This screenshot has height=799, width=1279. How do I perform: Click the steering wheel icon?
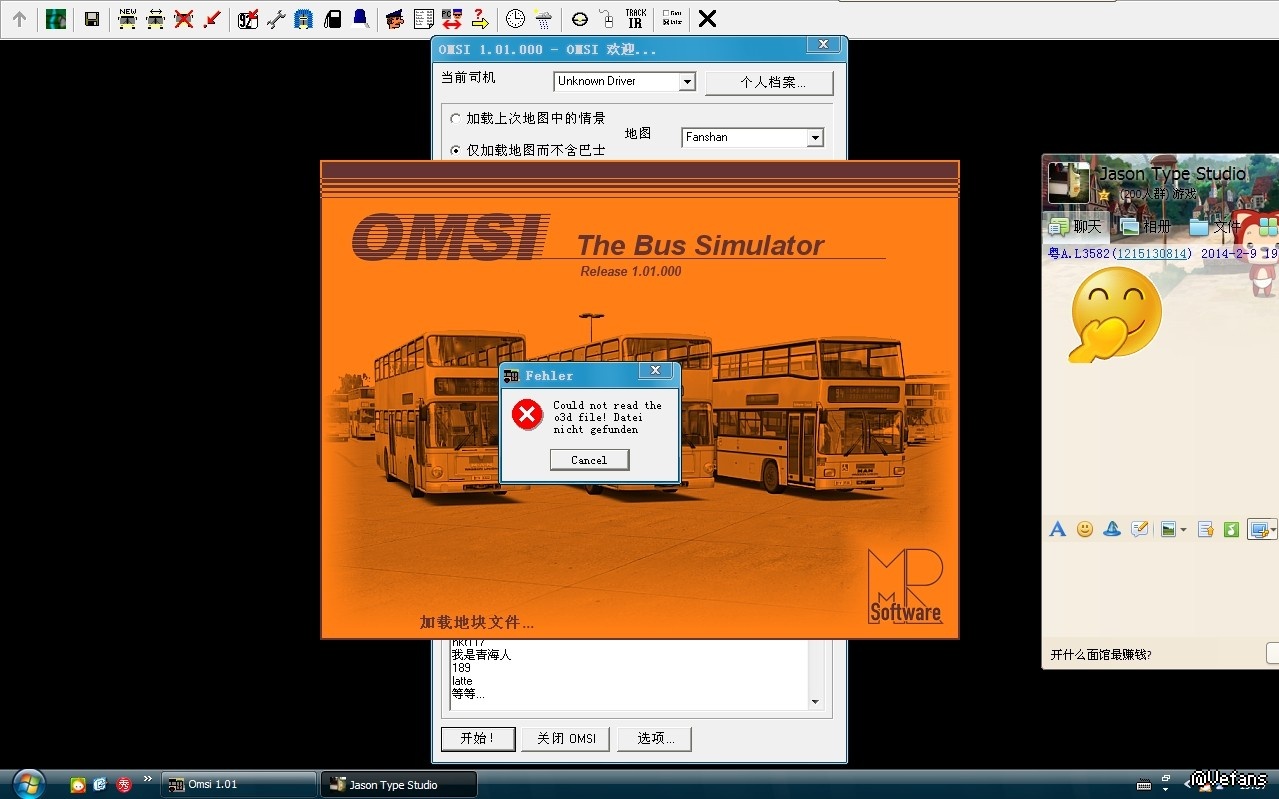(579, 19)
